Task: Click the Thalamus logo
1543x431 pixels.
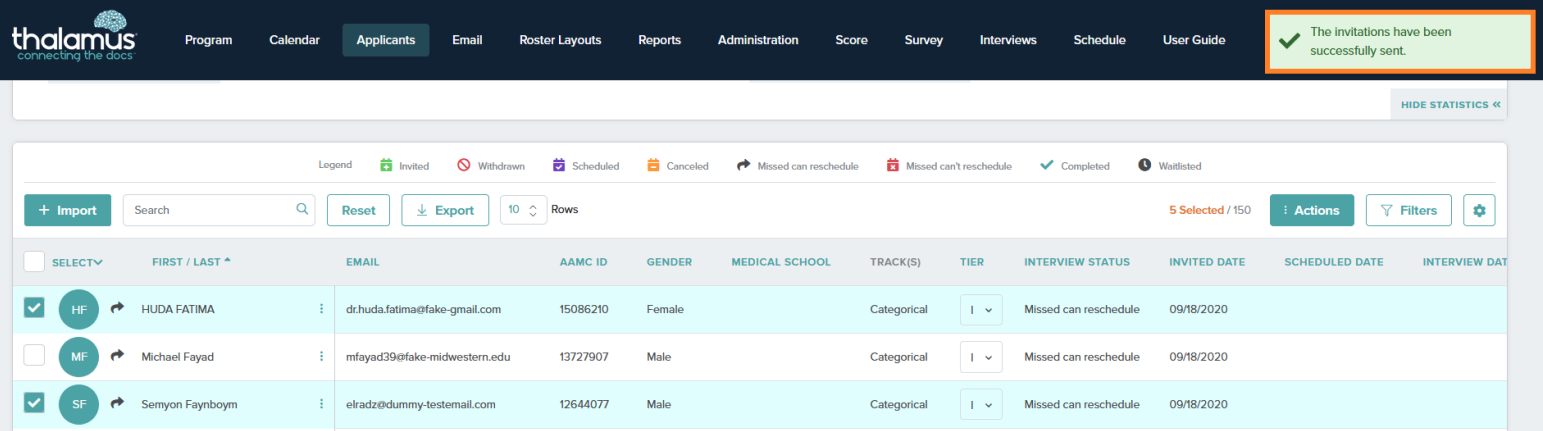Action: click(x=74, y=36)
